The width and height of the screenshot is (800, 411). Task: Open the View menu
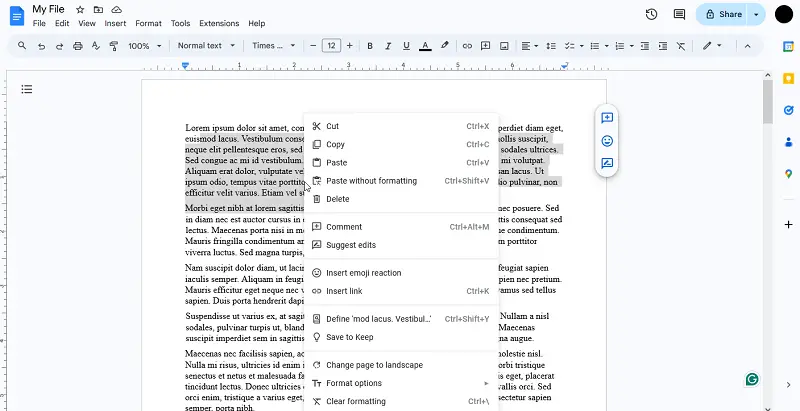[x=87, y=23]
